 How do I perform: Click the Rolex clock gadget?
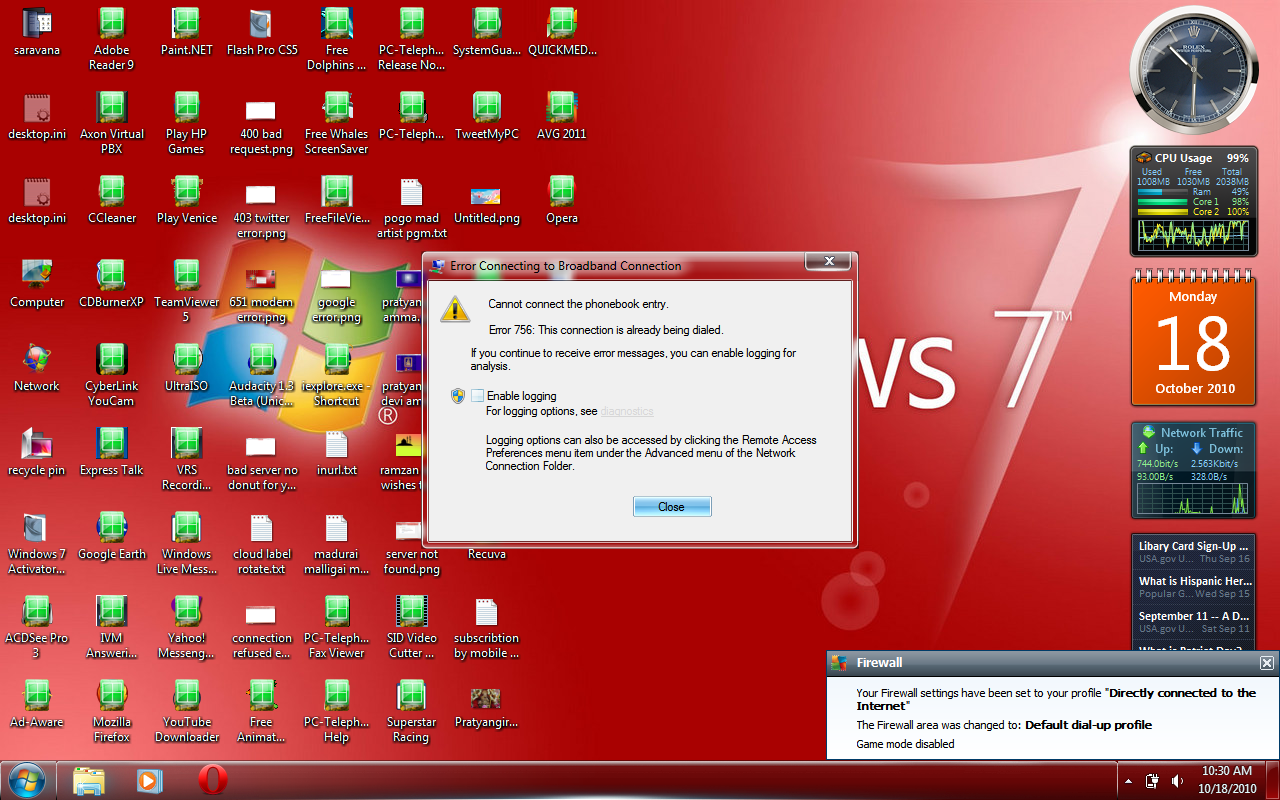[x=1194, y=68]
